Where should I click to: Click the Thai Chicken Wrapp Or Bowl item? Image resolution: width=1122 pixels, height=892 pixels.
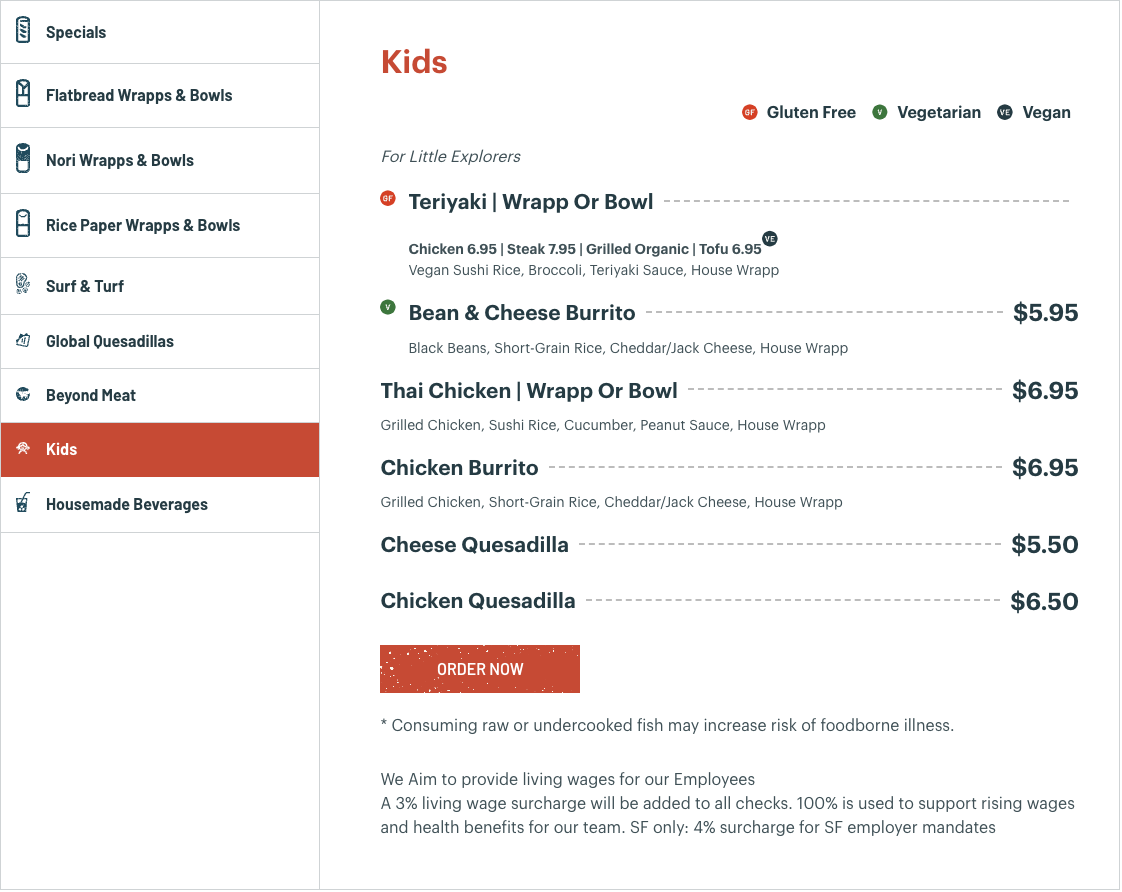tap(529, 391)
